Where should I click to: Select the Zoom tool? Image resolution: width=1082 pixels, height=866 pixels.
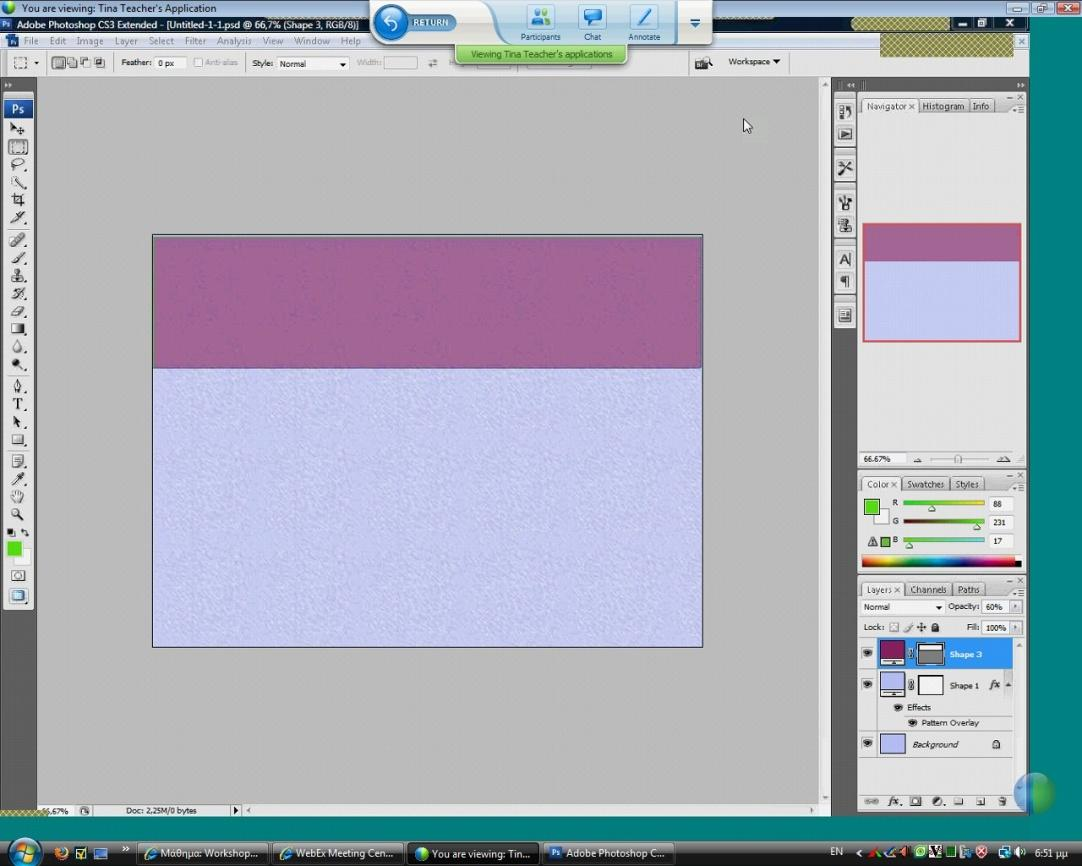(17, 515)
